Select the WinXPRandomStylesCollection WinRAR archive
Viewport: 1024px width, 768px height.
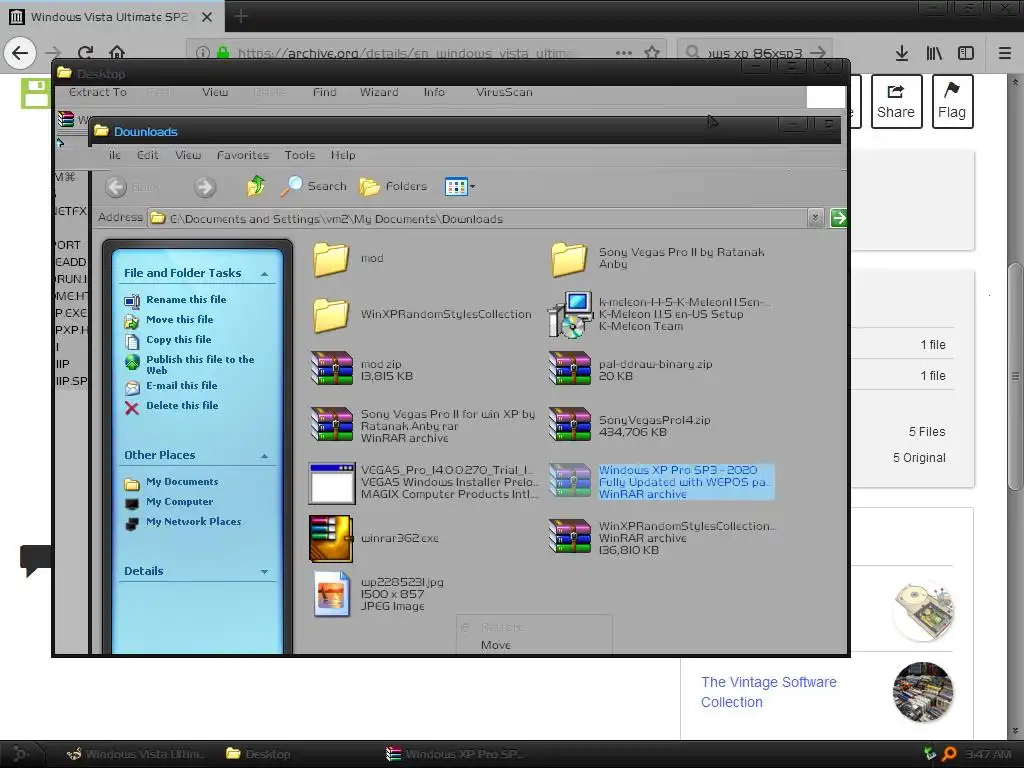coord(570,537)
